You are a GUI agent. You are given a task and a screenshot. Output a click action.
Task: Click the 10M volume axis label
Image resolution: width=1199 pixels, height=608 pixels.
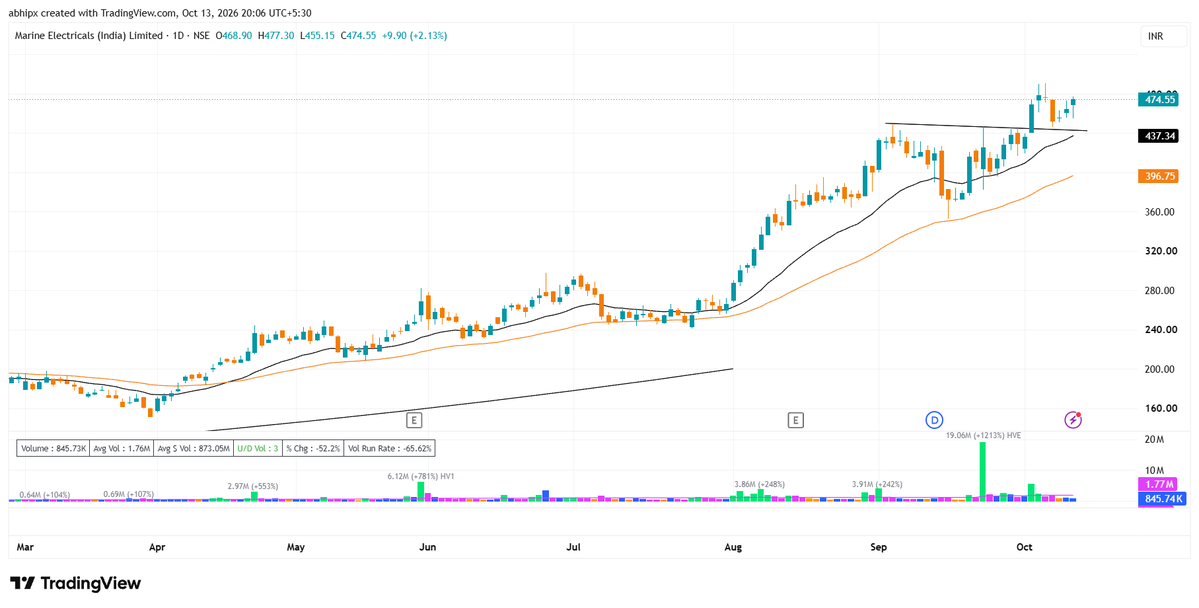(1155, 470)
